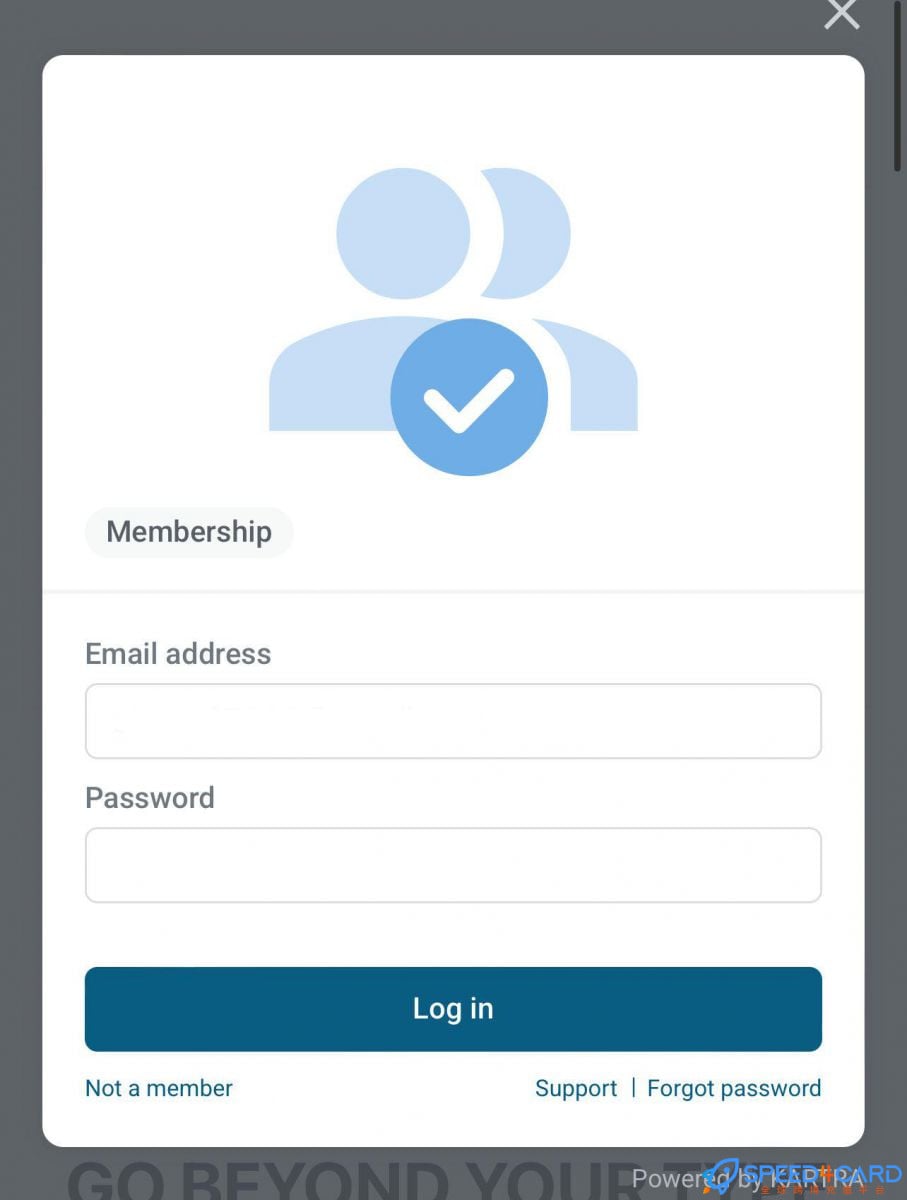
Task: Open the Support link
Action: click(576, 1088)
